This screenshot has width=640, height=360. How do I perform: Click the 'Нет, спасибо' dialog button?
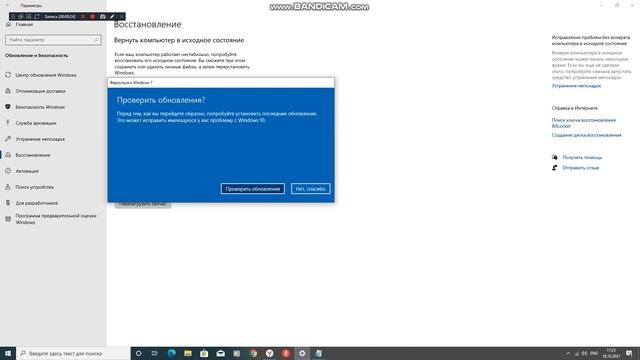point(311,189)
